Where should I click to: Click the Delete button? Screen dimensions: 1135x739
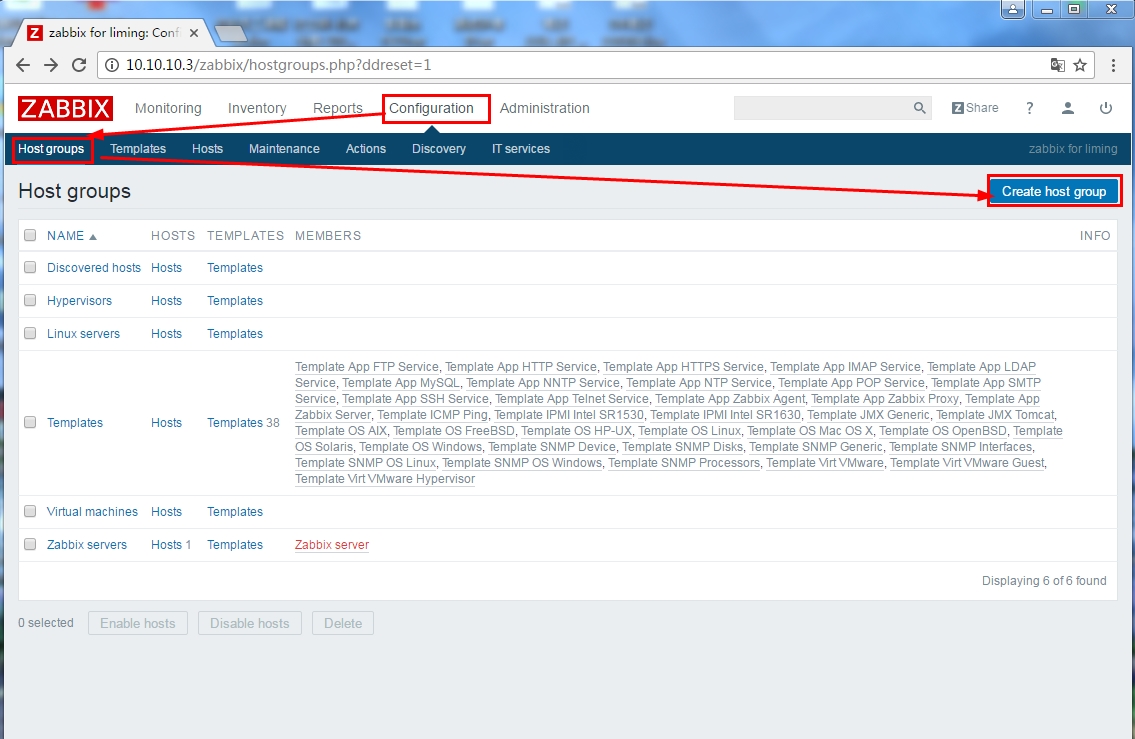342,623
